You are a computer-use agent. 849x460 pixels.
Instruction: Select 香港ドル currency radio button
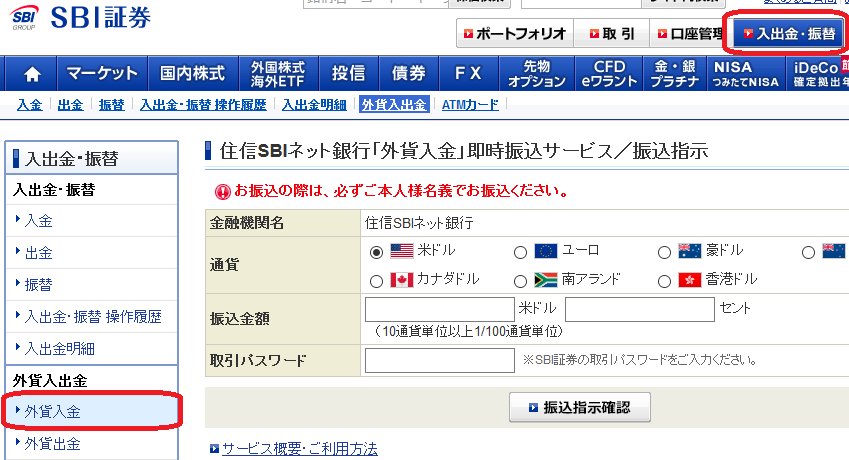coord(664,281)
